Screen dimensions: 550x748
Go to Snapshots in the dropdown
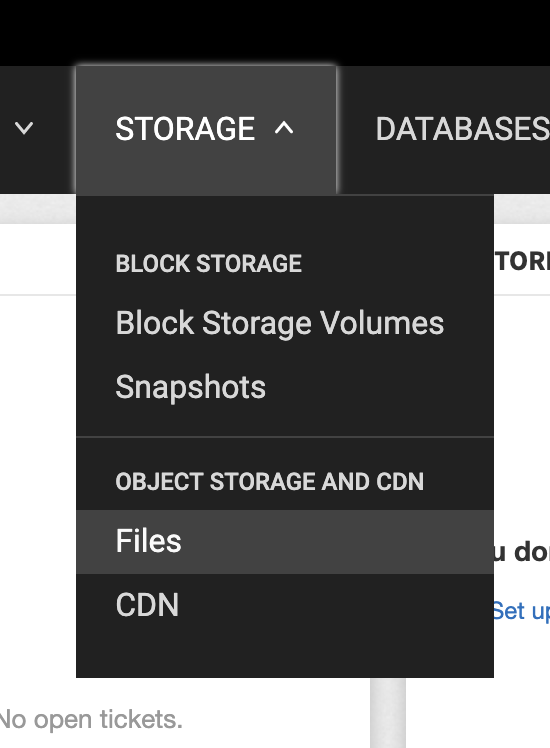pos(190,386)
